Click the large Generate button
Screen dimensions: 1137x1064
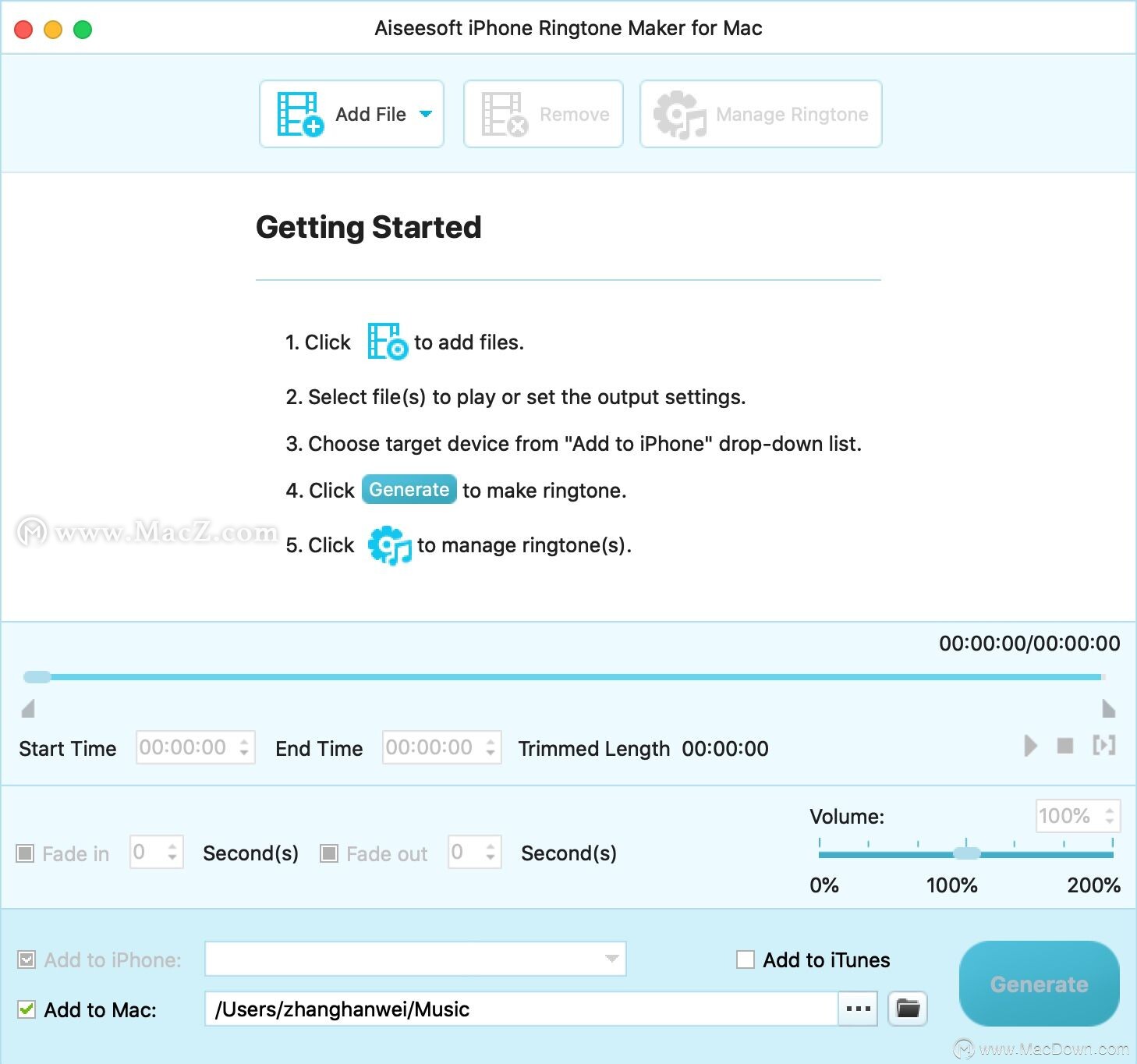coord(1040,984)
